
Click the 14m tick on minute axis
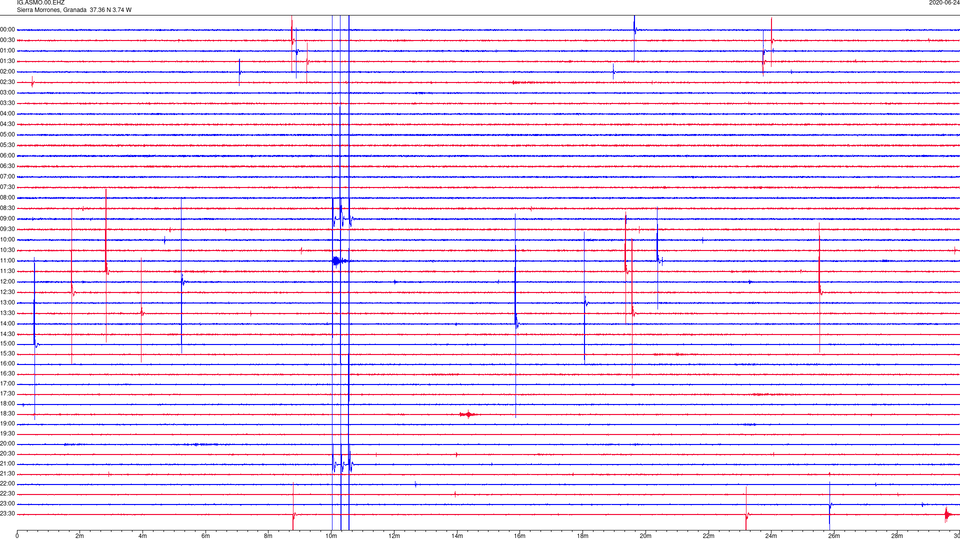pos(457,536)
